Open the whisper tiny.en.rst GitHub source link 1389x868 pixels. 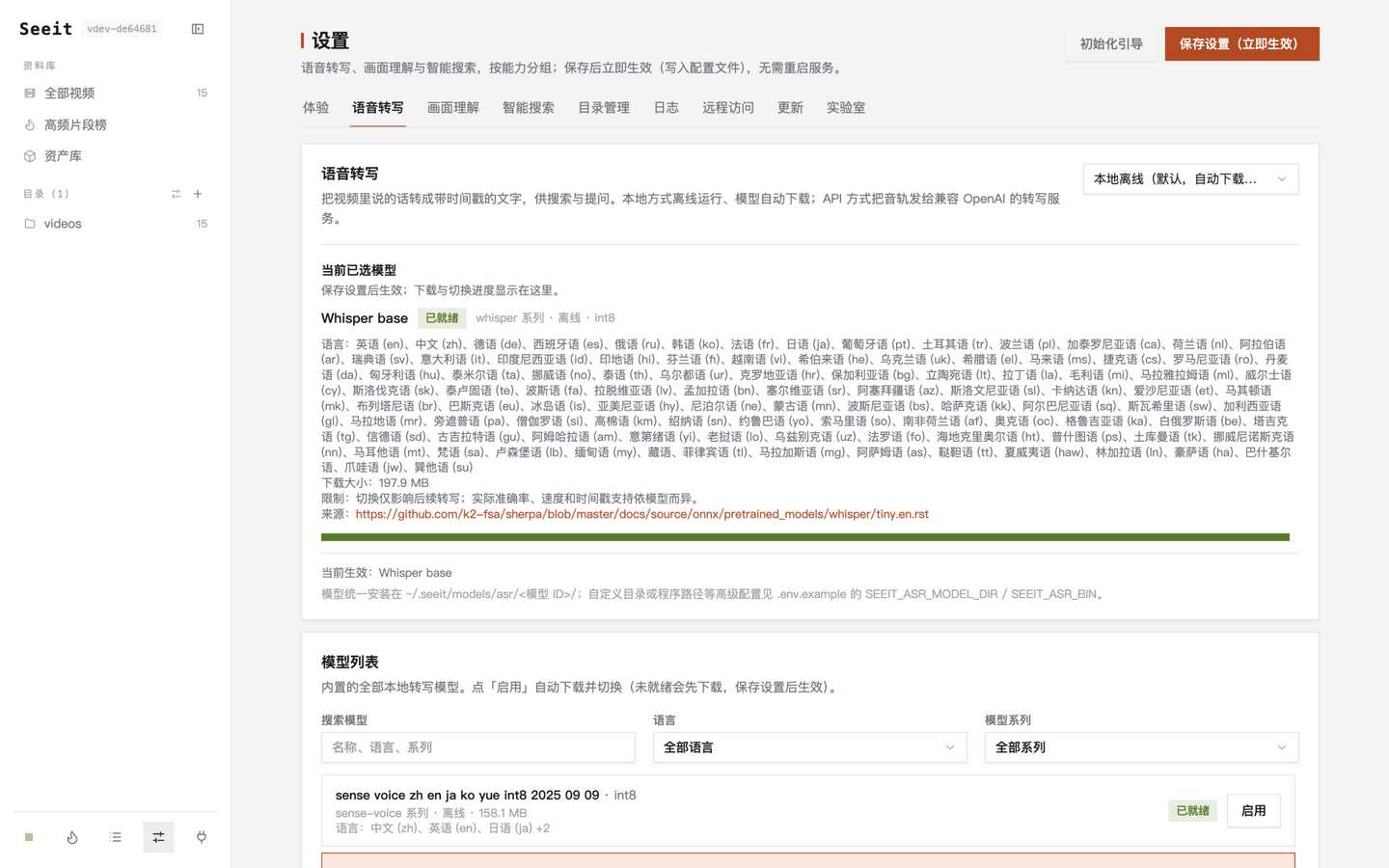642,514
